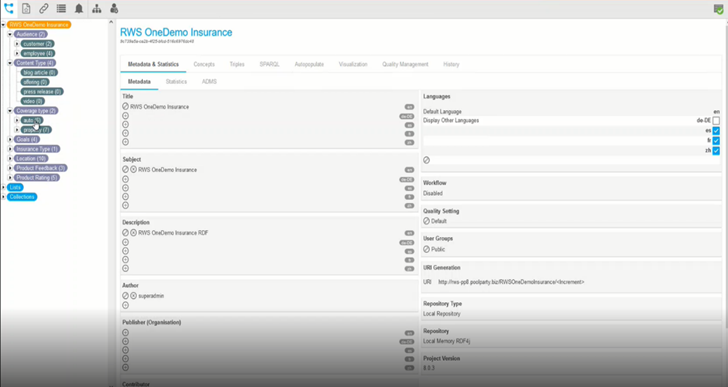Uncheck the zh display language checkbox
The image size is (728, 387).
716,151
